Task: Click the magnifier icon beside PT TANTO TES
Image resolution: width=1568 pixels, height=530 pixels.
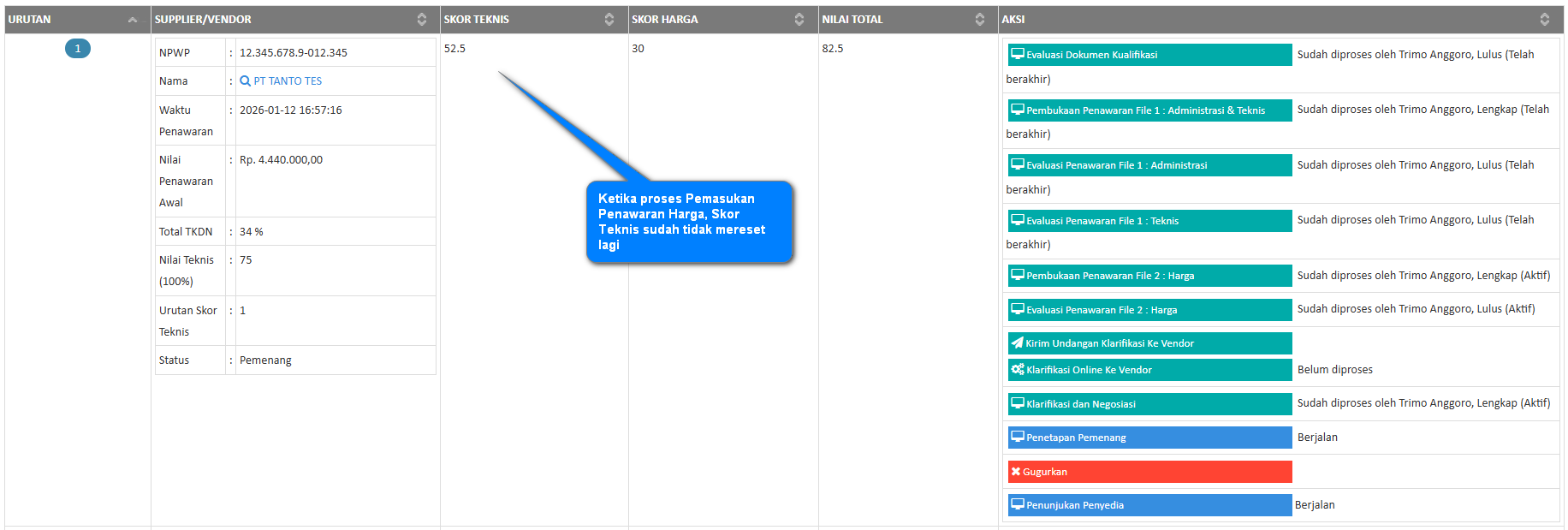Action: click(x=245, y=81)
